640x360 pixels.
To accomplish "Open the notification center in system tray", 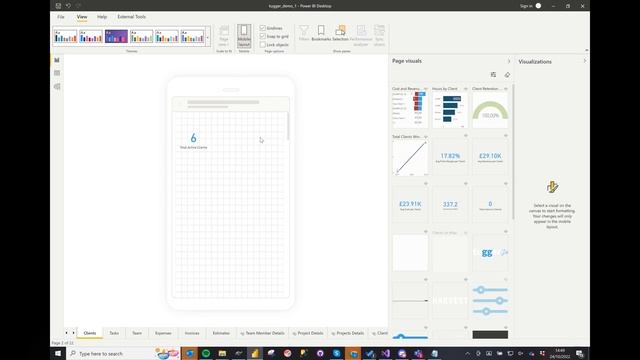I will point(580,353).
